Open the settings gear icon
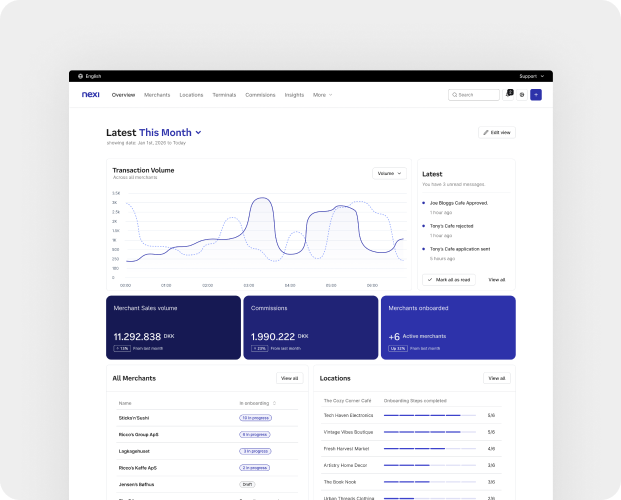Image resolution: width=621 pixels, height=500 pixels. [522, 95]
